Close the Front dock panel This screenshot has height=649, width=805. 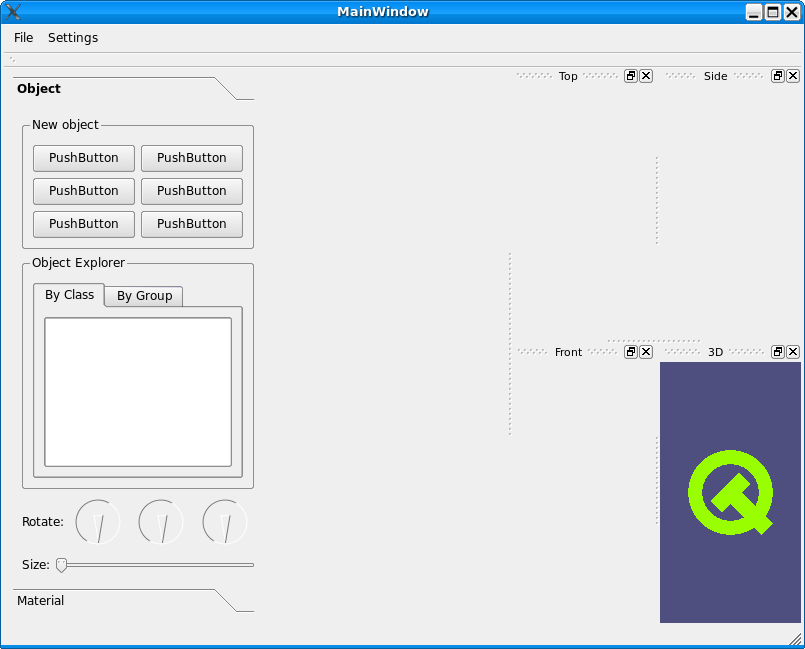646,352
